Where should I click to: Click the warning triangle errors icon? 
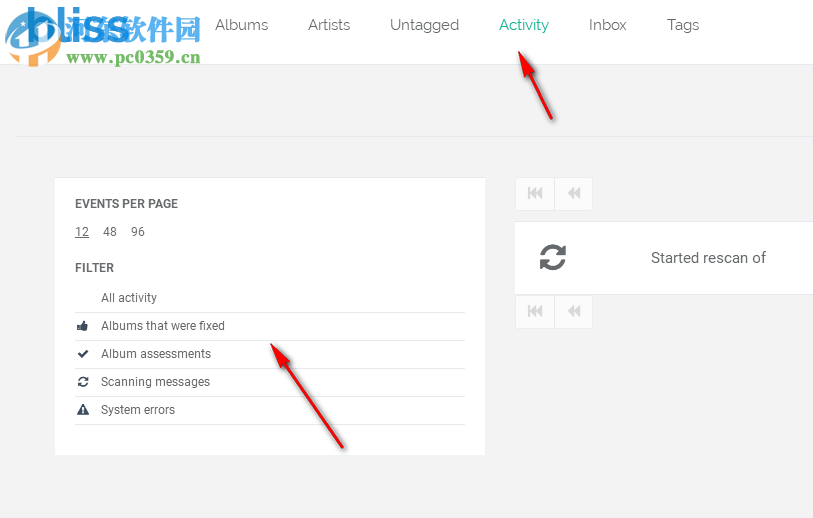[82, 410]
